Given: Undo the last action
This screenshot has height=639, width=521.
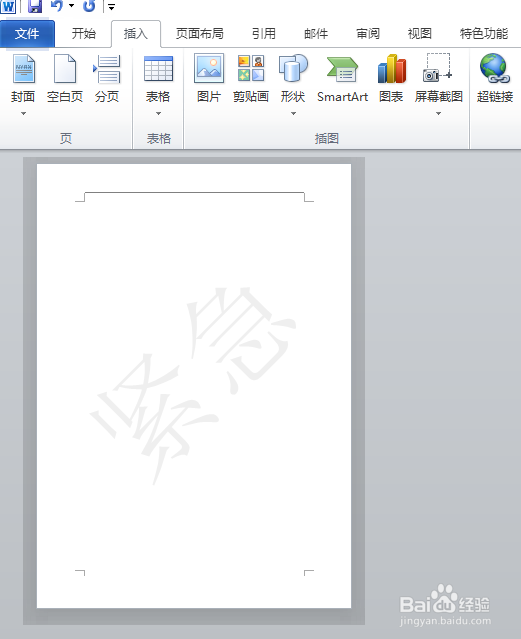Looking at the screenshot, I should (57, 6).
